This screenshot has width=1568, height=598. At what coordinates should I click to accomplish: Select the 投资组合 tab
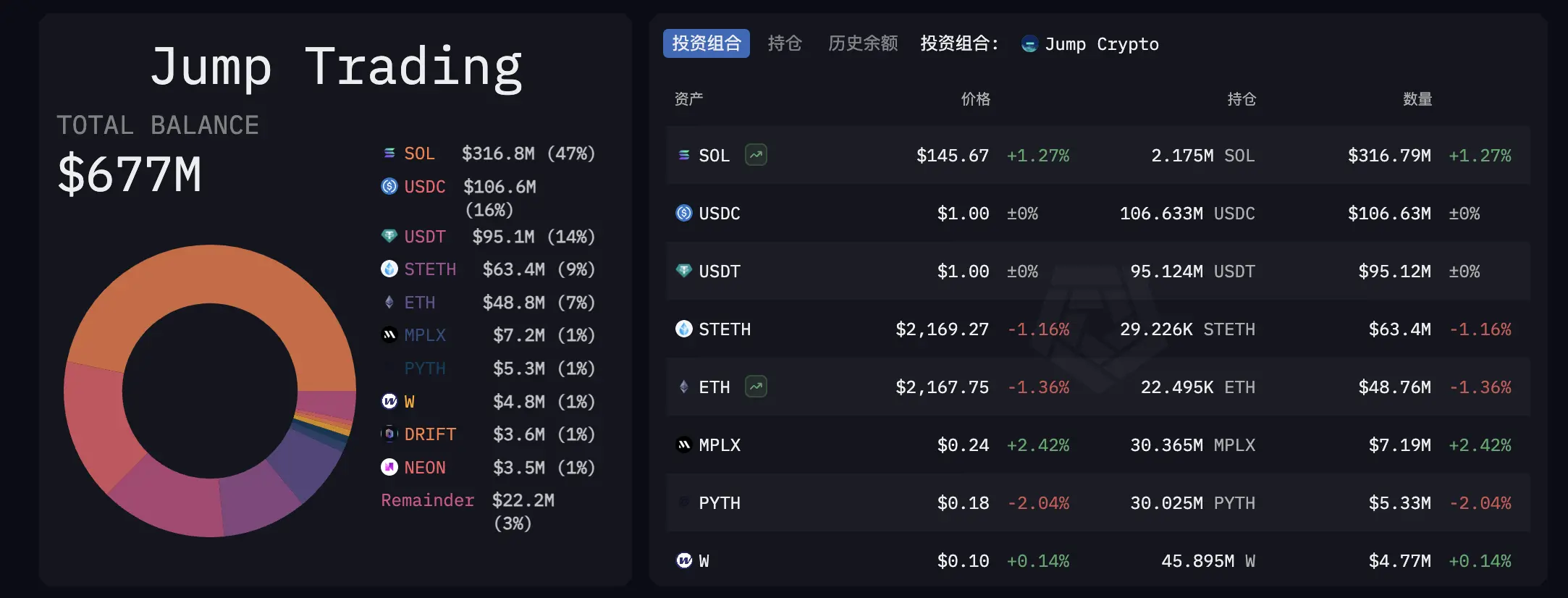pyautogui.click(x=706, y=43)
